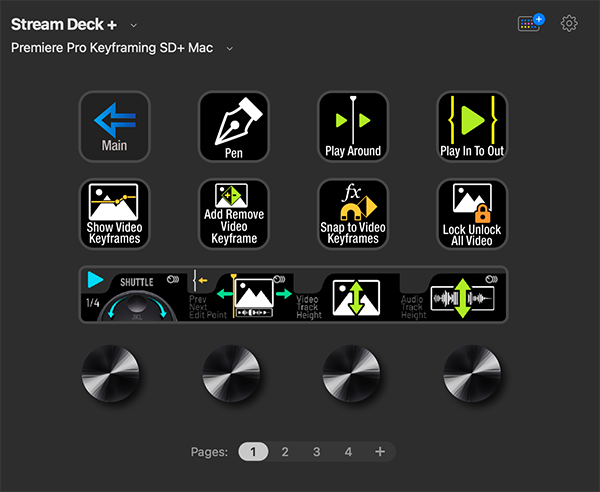Switch to page 2

285,452
